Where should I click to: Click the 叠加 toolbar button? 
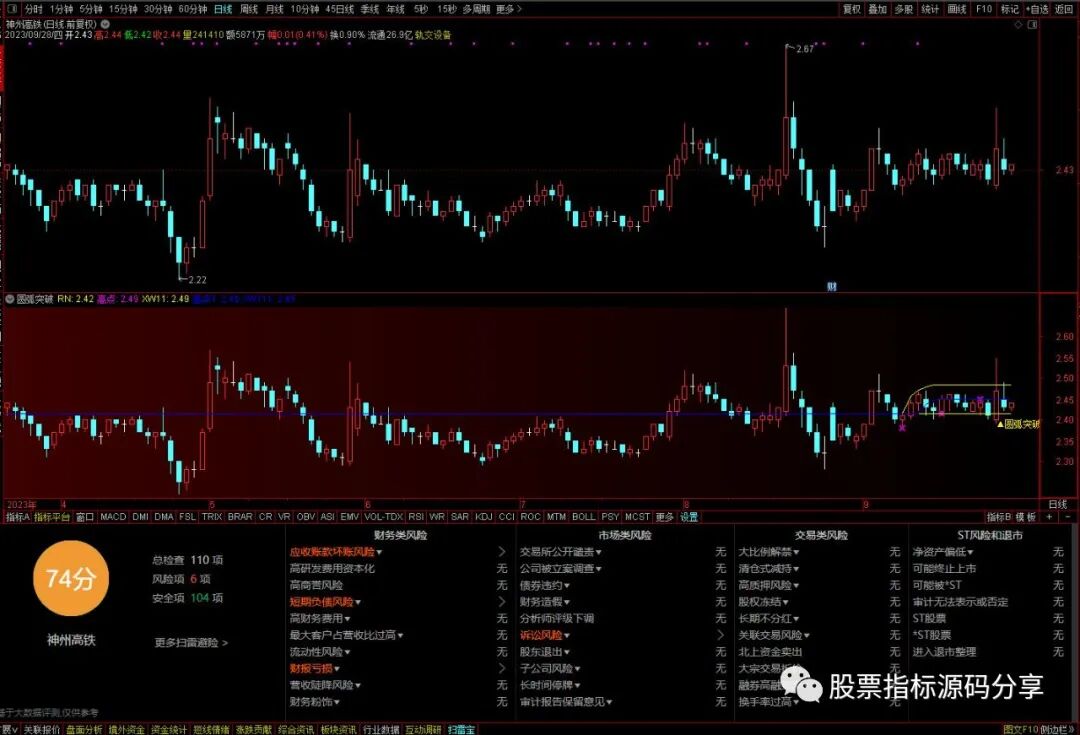(877, 9)
